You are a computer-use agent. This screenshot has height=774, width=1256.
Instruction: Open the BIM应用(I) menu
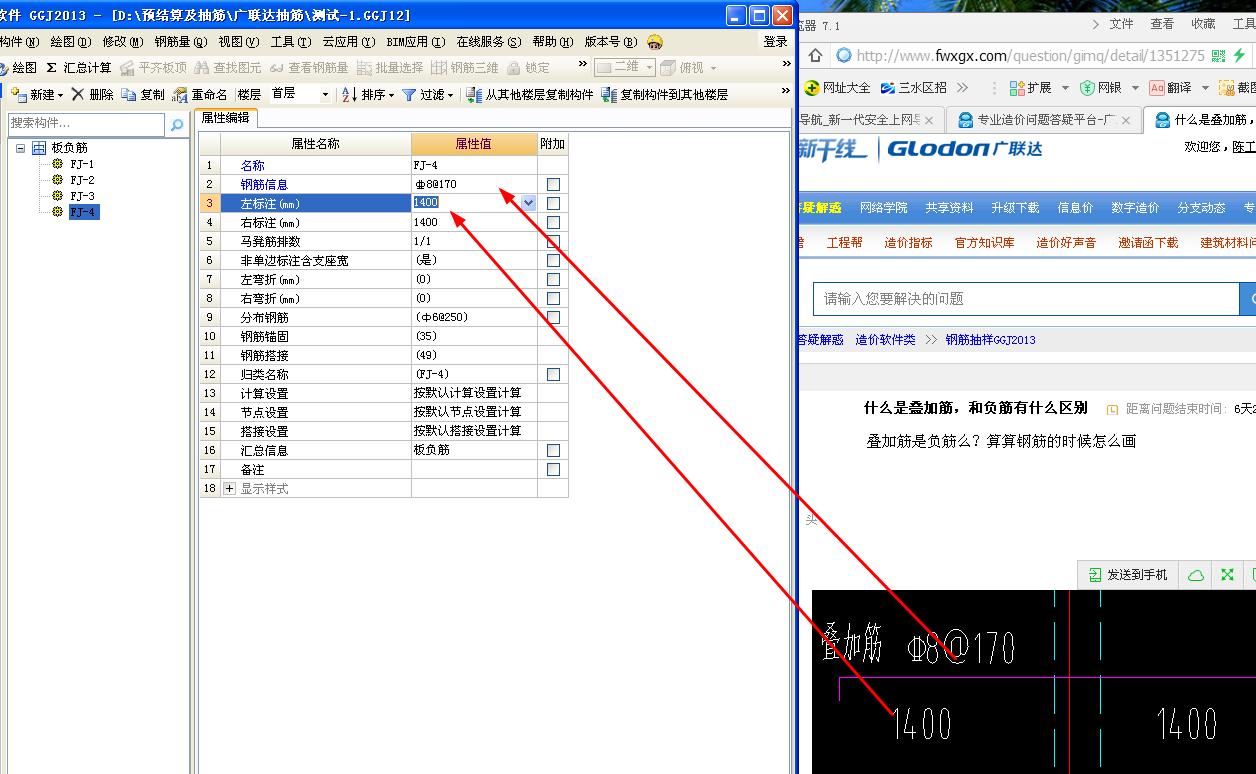click(x=415, y=42)
